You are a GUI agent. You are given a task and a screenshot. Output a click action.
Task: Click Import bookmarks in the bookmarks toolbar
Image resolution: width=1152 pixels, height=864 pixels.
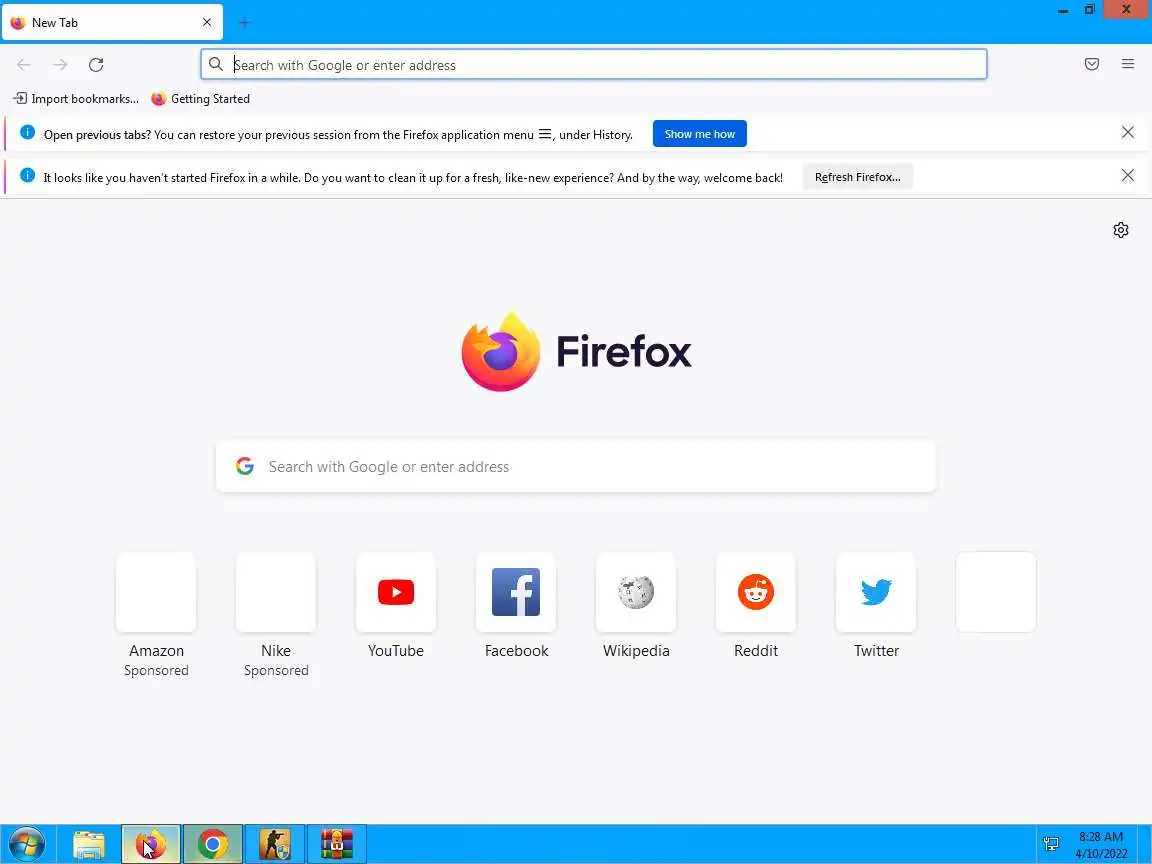pyautogui.click(x=76, y=98)
